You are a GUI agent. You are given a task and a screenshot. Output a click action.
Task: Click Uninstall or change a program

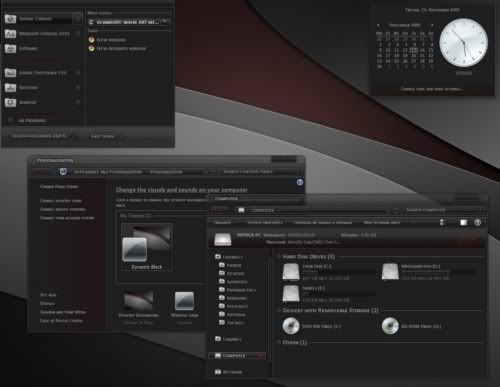[323, 222]
